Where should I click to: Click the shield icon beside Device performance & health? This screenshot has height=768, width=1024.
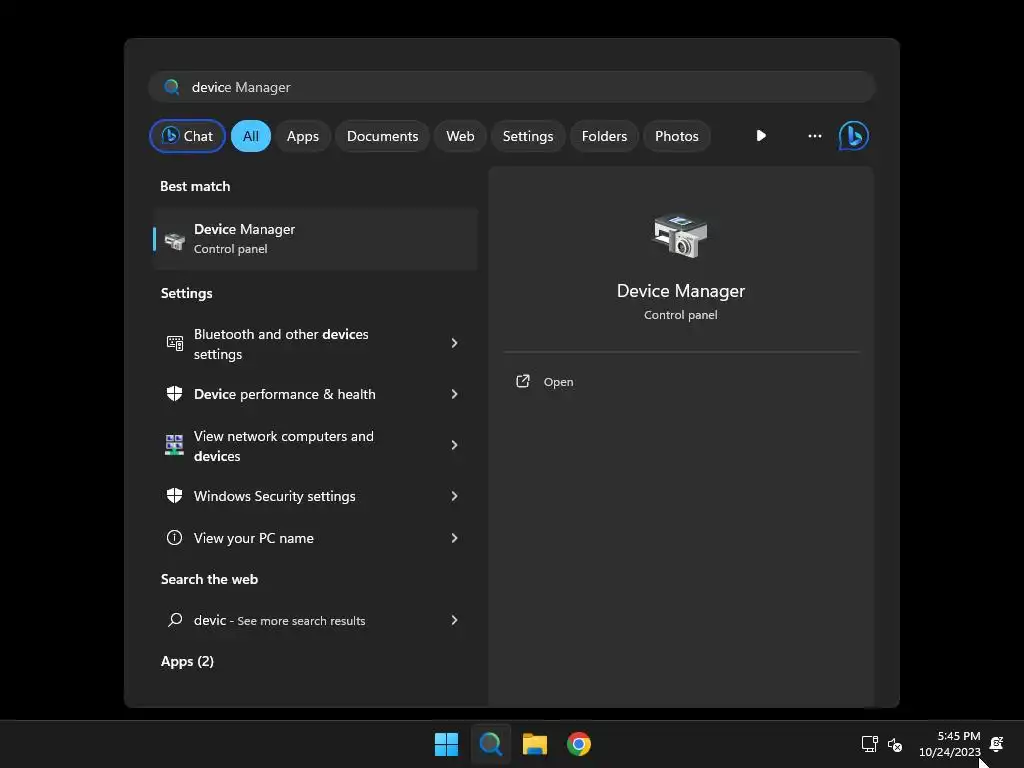[174, 393]
